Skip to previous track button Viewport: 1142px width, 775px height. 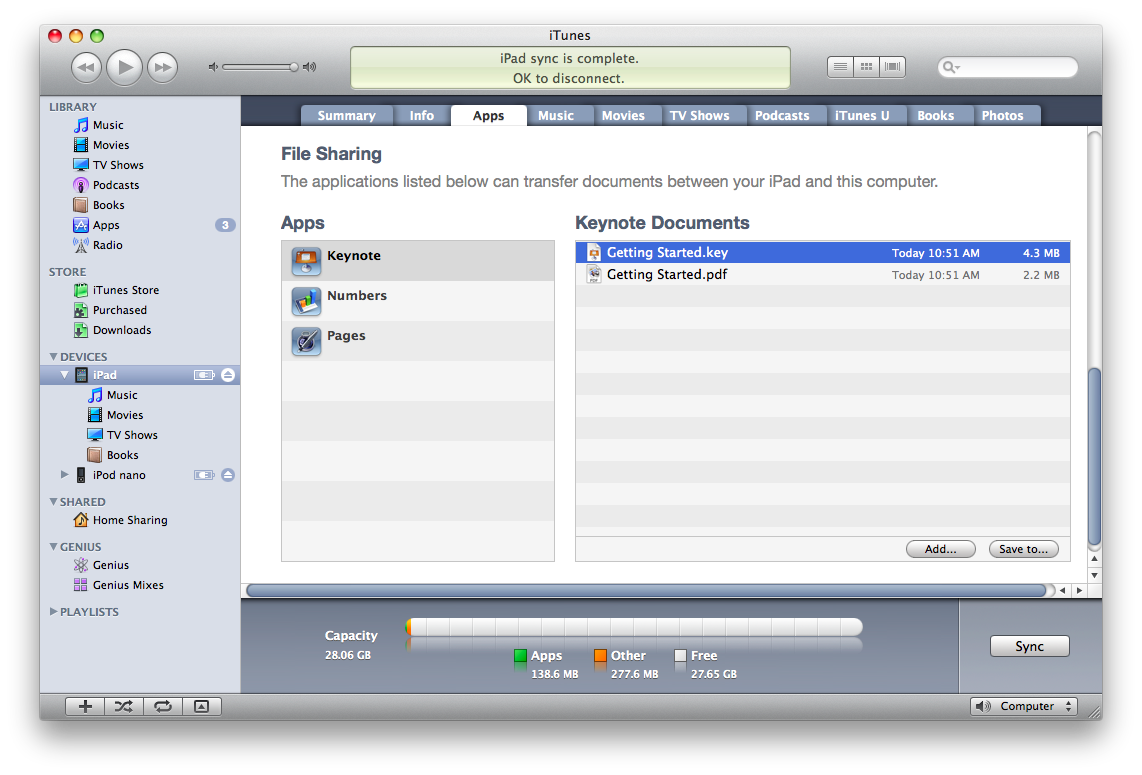[86, 68]
